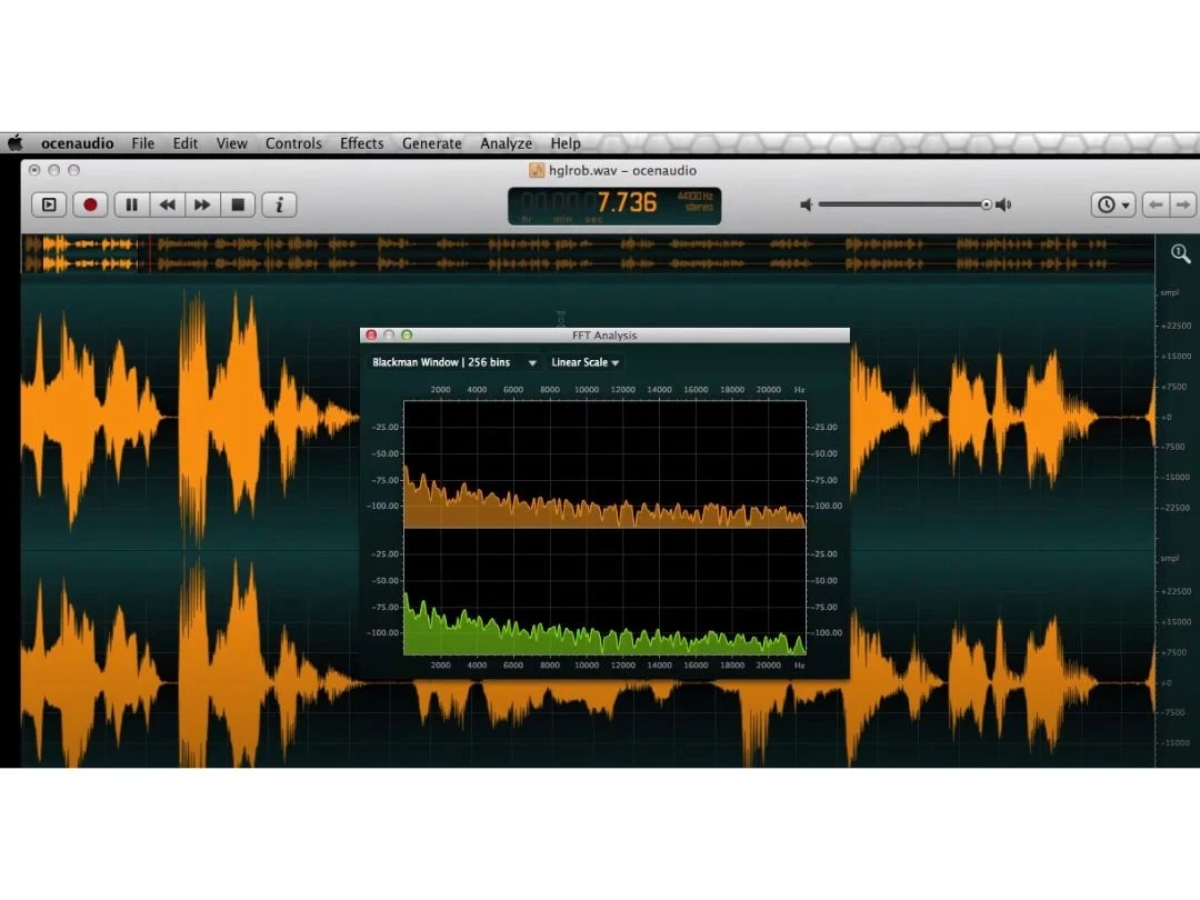1200x900 pixels.
Task: Click the mute speaker icon left of volume
Action: click(x=806, y=205)
